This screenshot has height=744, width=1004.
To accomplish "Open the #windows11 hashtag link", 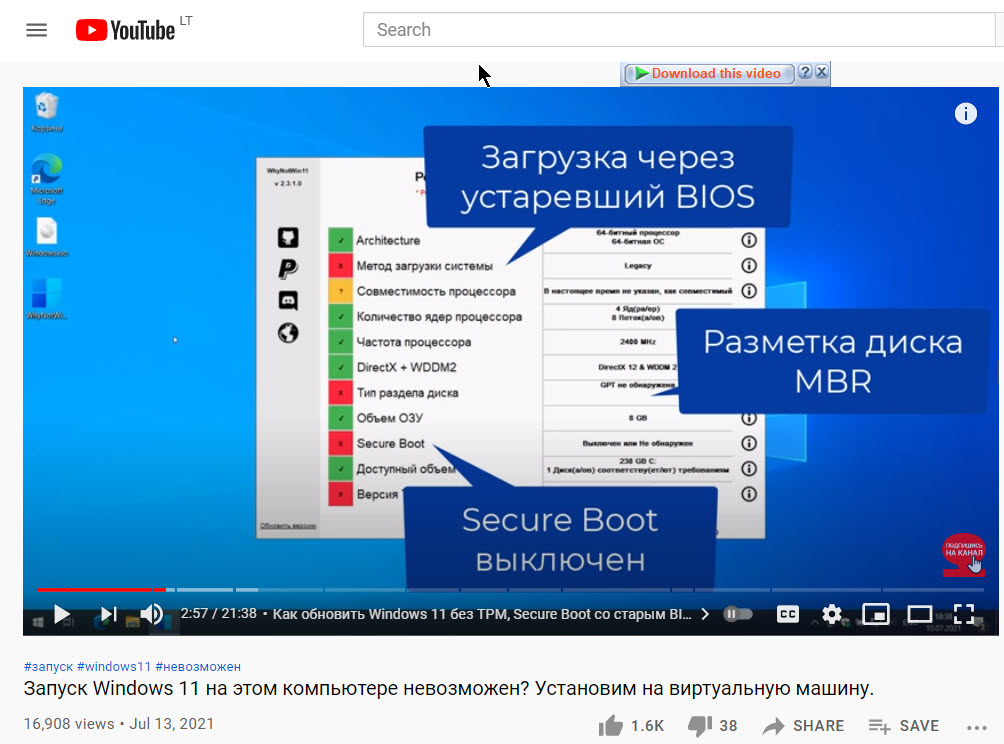I will 113,666.
